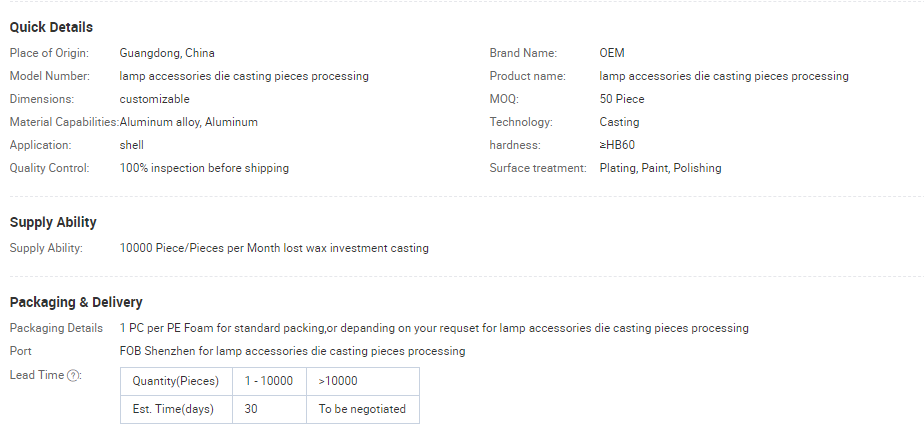Screen dimensions: 924x441
Task: Click the Casting technology value
Action: pos(619,122)
